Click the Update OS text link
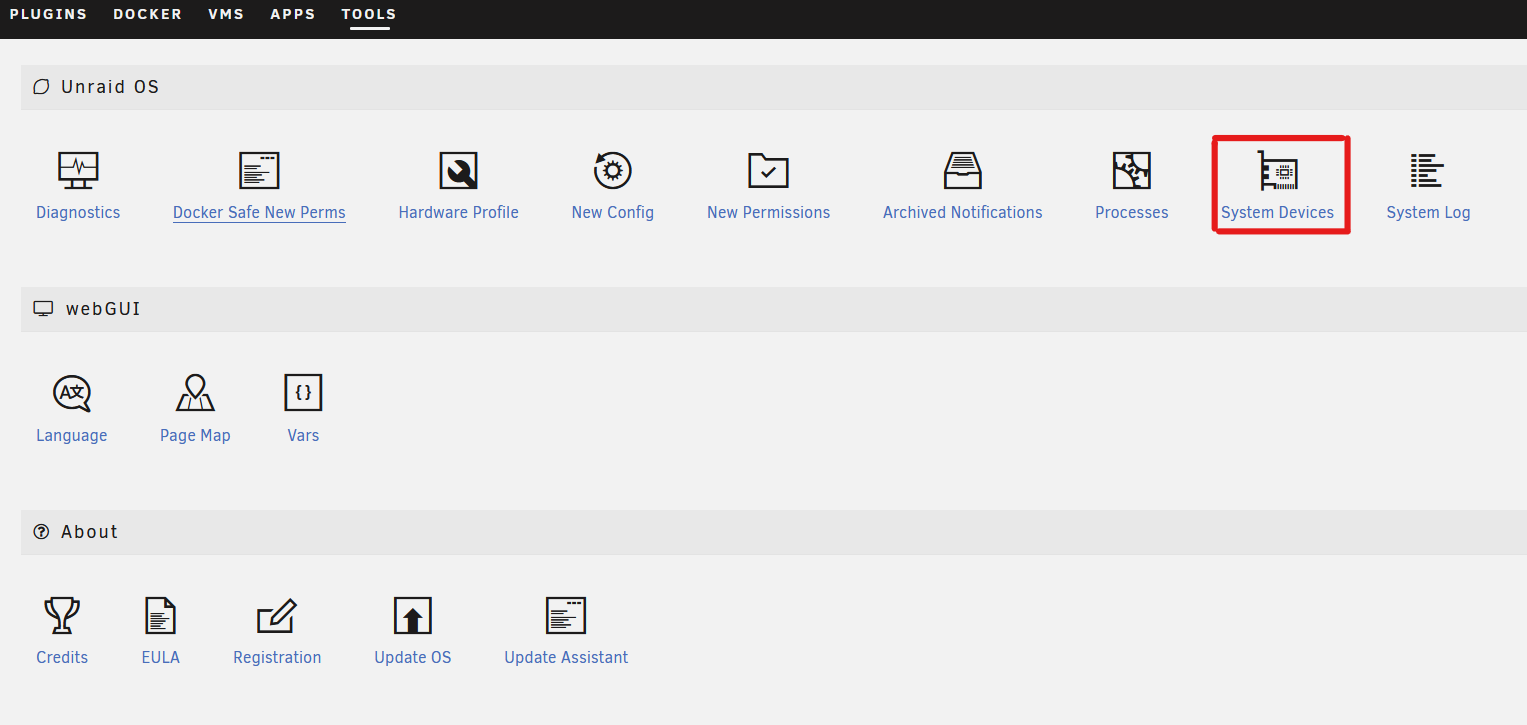Image resolution: width=1527 pixels, height=725 pixels. [x=413, y=657]
